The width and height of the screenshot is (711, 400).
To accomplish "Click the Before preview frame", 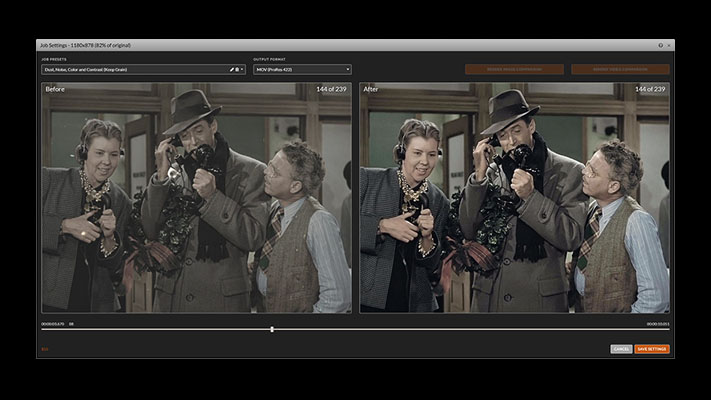I will [x=196, y=198].
